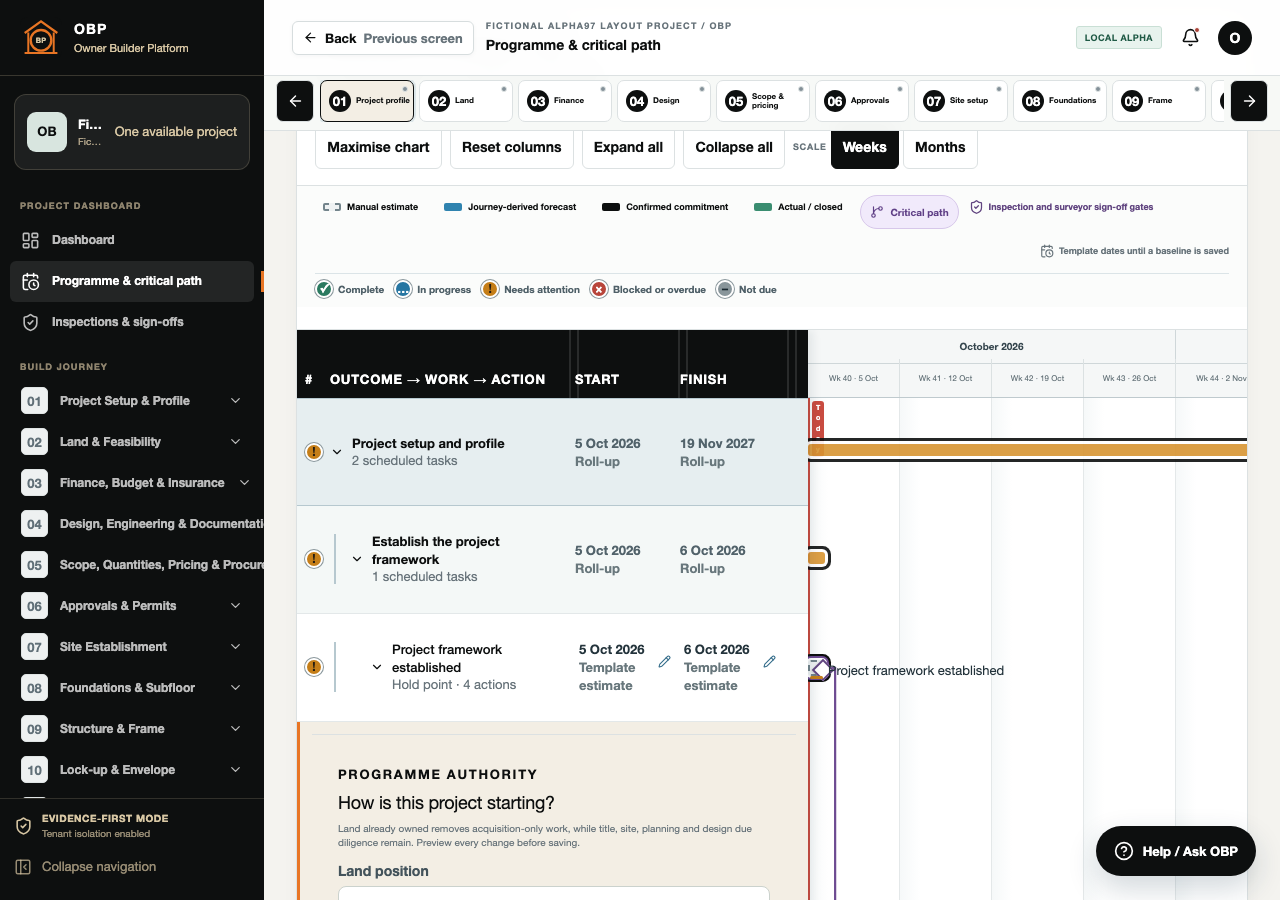Click Maximise chart button
The image size is (1280, 900).
click(378, 147)
